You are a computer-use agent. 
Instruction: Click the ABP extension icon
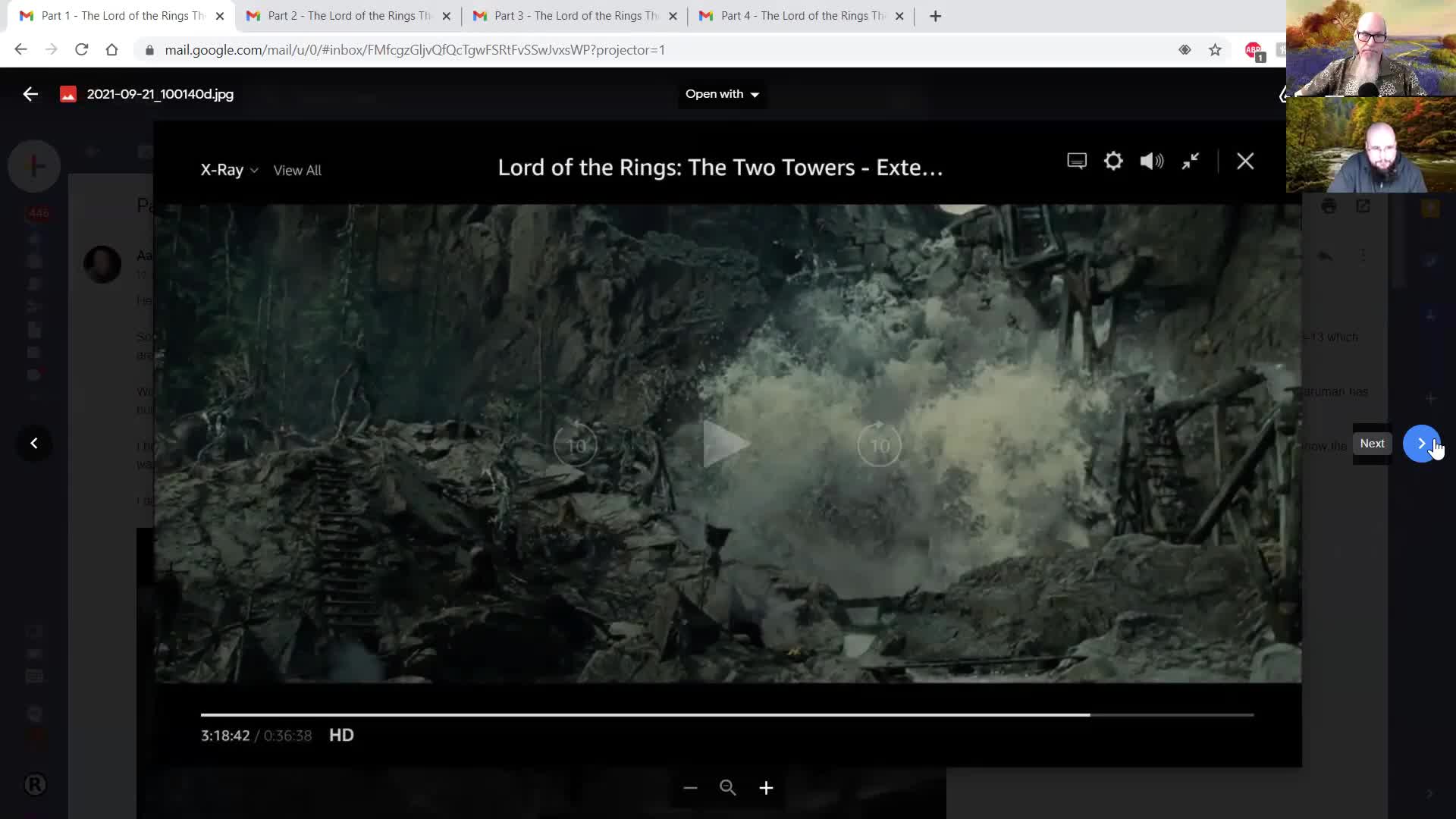(1254, 51)
